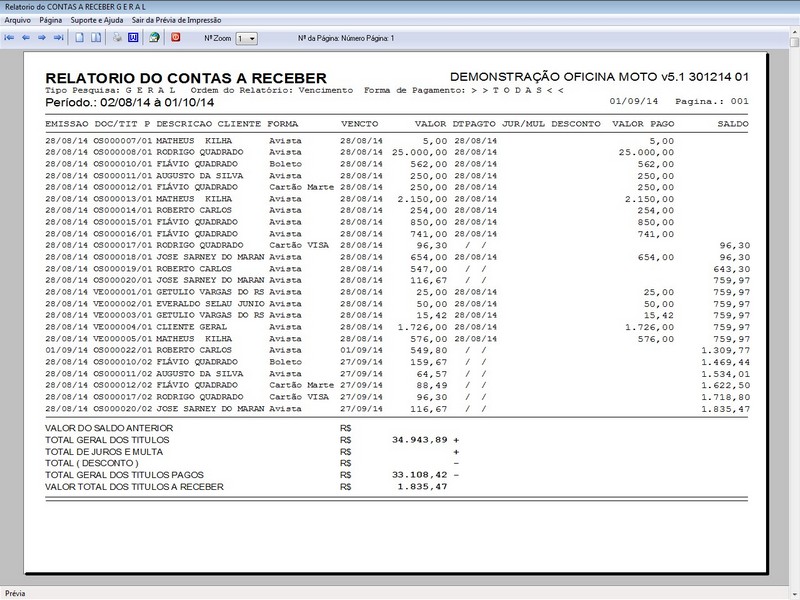
Task: Click the Nº da Página field
Action: pyautogui.click(x=345, y=40)
